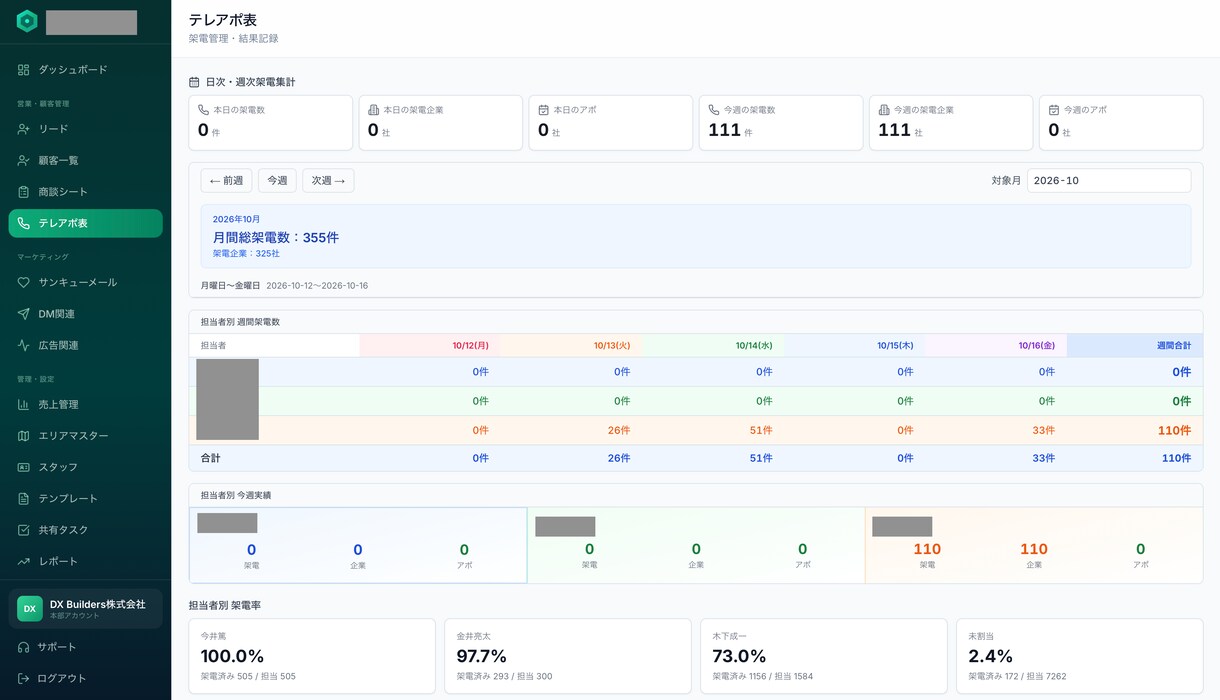This screenshot has width=1220, height=700.
Task: Click the ダッシュボード grid icon
Action: tap(24, 70)
